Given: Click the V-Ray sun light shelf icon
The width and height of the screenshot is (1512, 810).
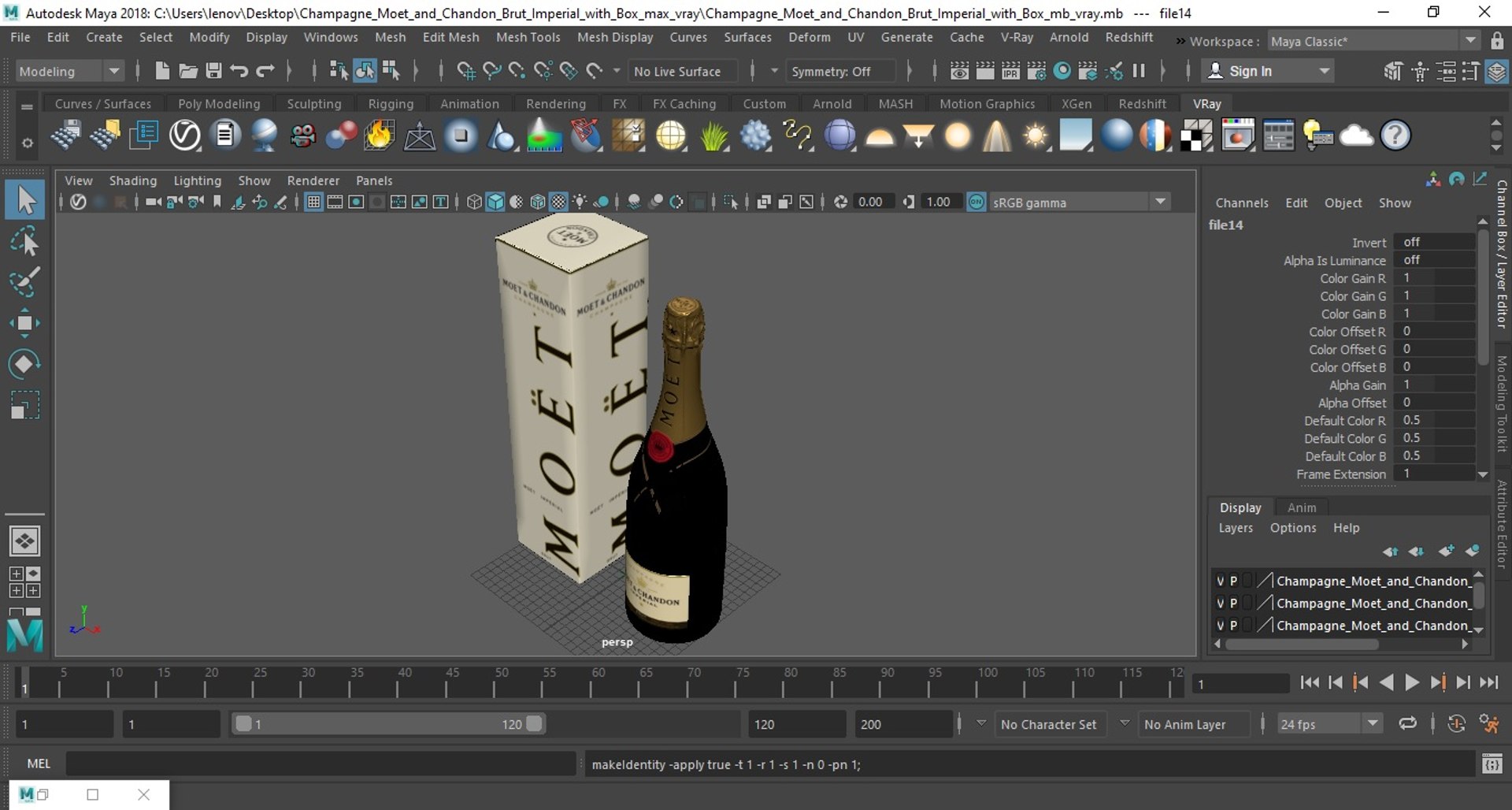Looking at the screenshot, I should point(1036,136).
